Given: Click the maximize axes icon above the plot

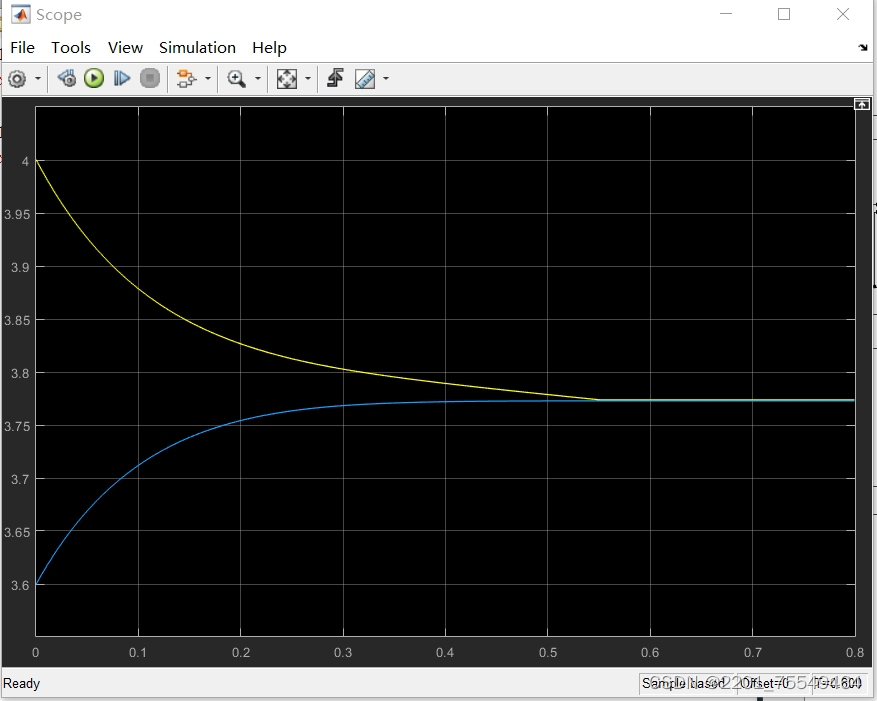Looking at the screenshot, I should tap(862, 104).
